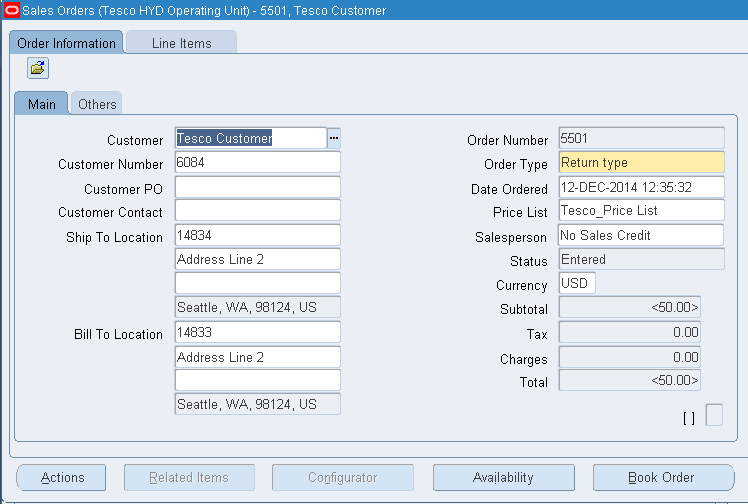This screenshot has height=504, width=748.
Task: Click the Ship To Location label
Action: click(x=114, y=237)
